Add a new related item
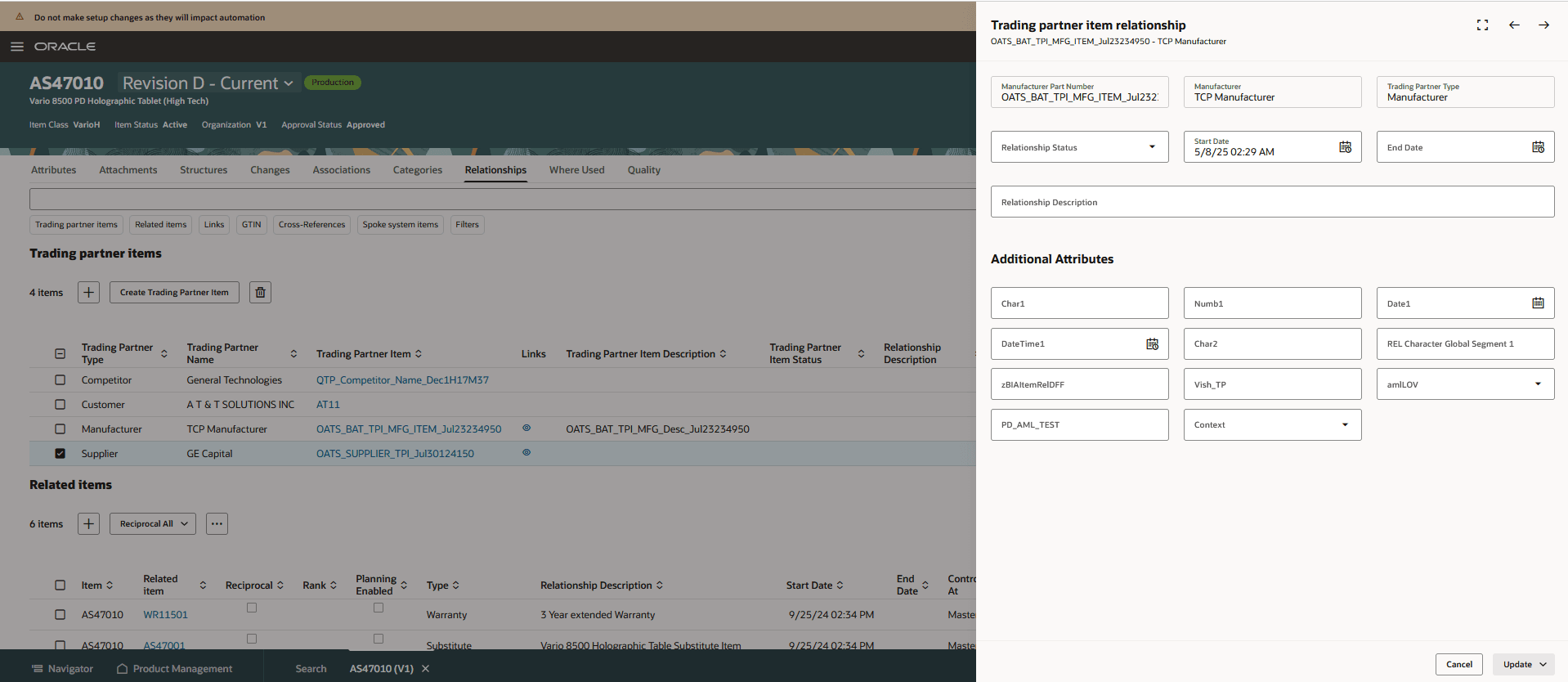The height and width of the screenshot is (682, 1568). [88, 523]
